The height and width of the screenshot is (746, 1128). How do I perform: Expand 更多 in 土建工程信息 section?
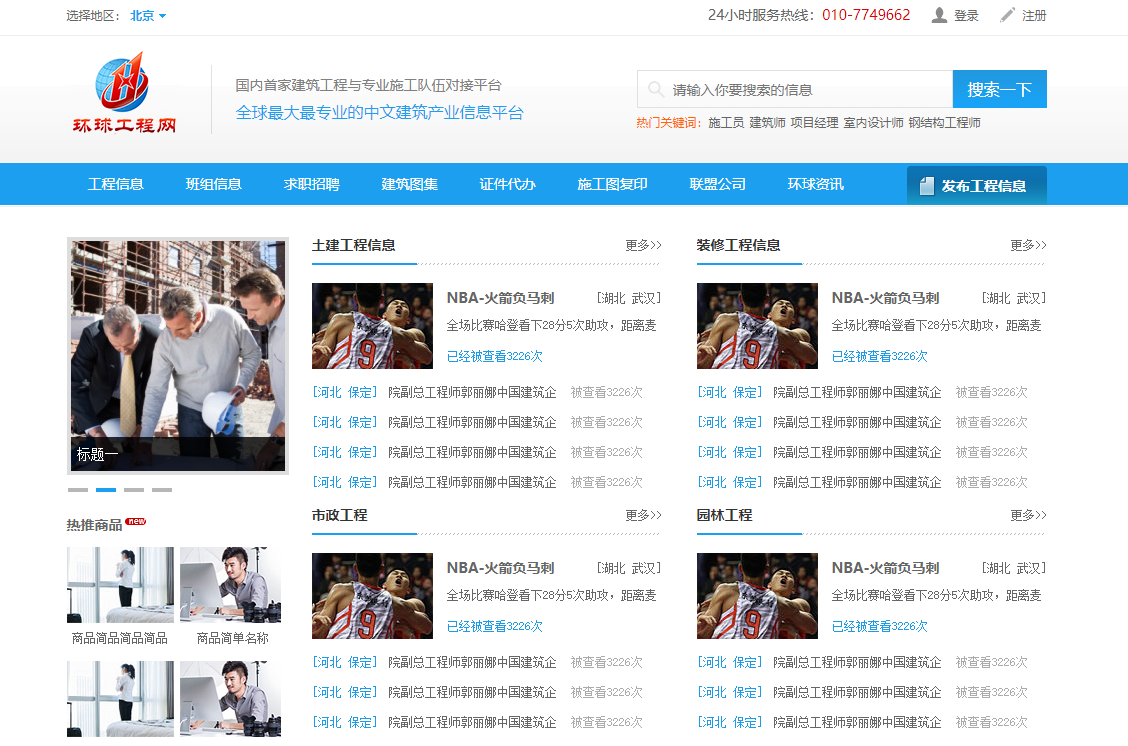pyautogui.click(x=643, y=245)
